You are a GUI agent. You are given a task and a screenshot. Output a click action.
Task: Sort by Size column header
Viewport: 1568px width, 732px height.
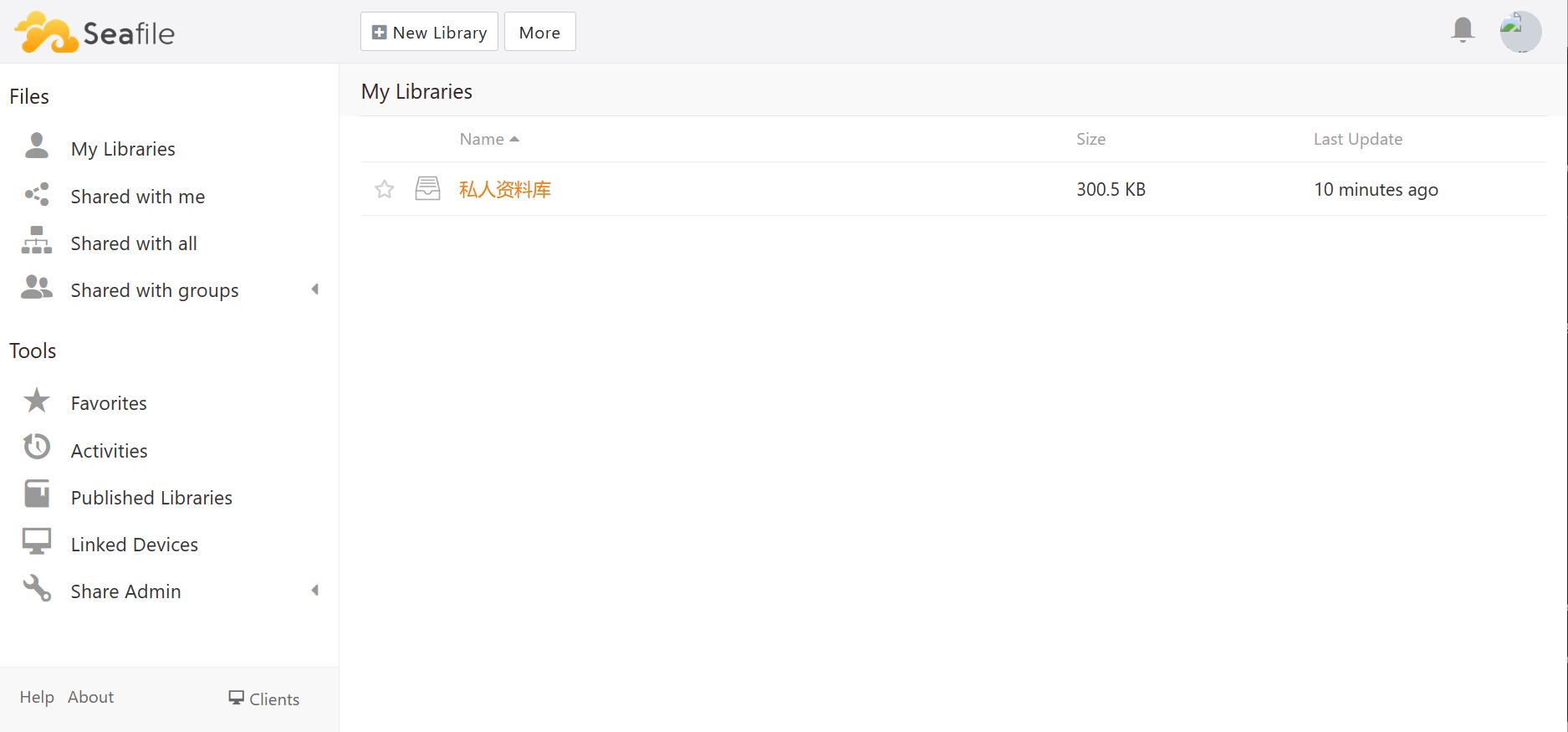tap(1090, 139)
